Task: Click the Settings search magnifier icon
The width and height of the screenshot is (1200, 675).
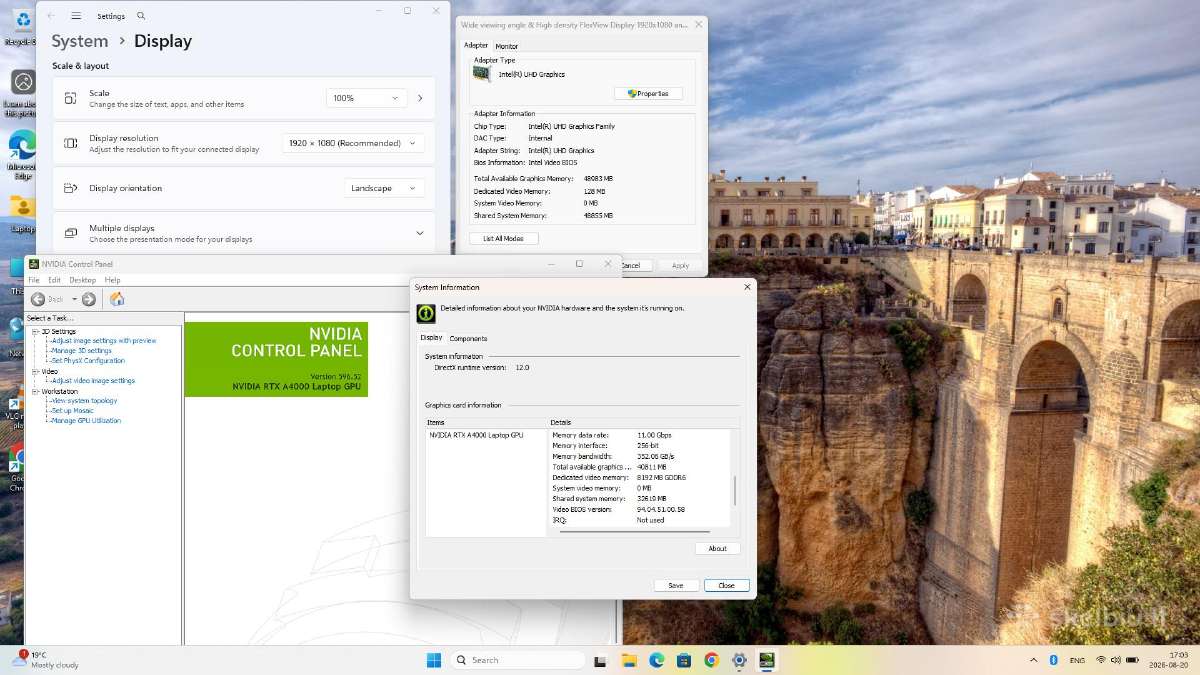Action: pyautogui.click(x=141, y=16)
